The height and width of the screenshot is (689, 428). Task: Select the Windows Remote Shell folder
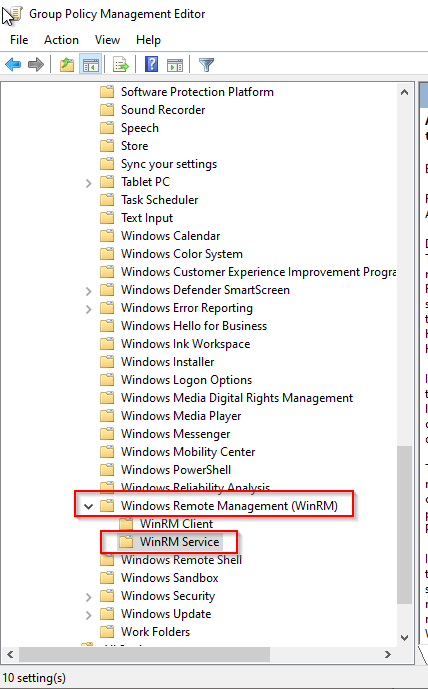click(x=181, y=560)
